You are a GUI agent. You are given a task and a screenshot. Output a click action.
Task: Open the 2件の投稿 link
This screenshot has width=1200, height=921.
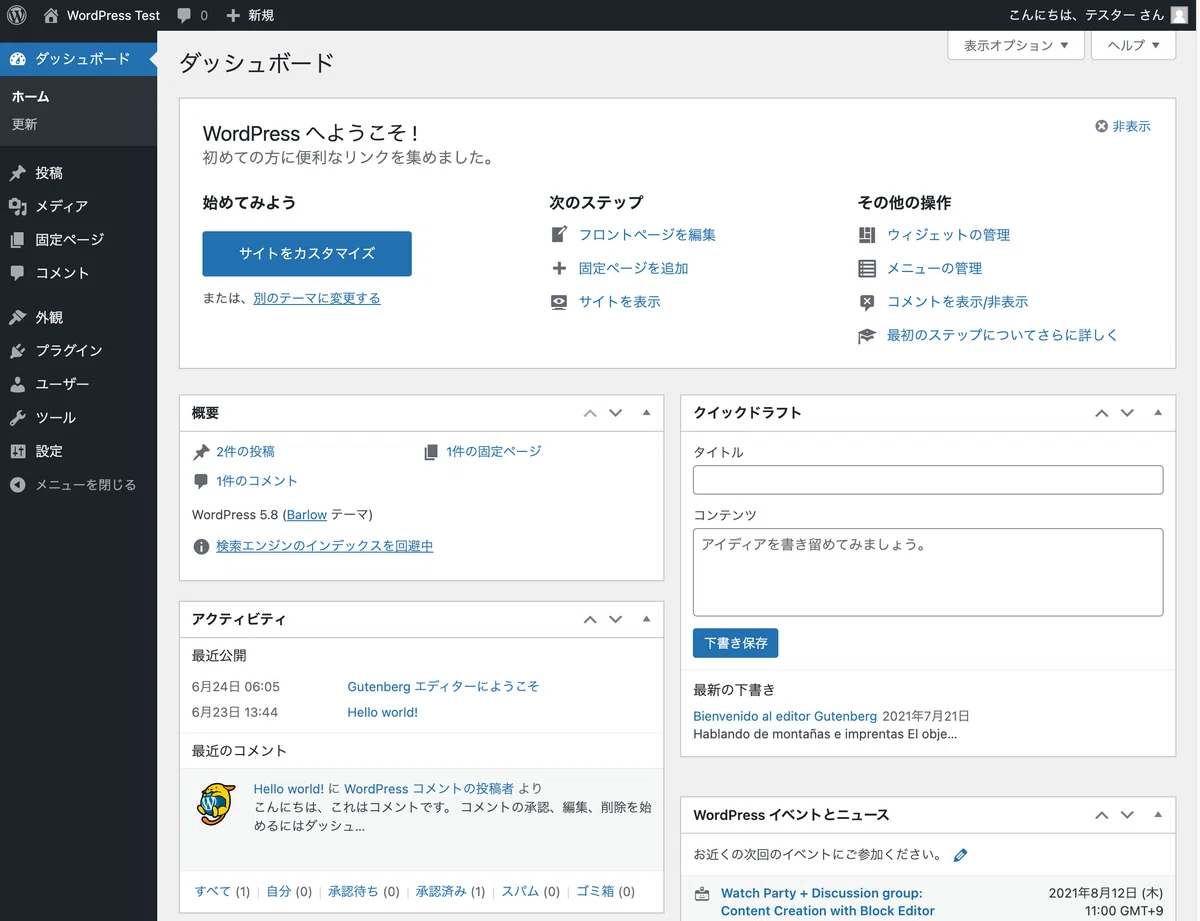click(245, 451)
